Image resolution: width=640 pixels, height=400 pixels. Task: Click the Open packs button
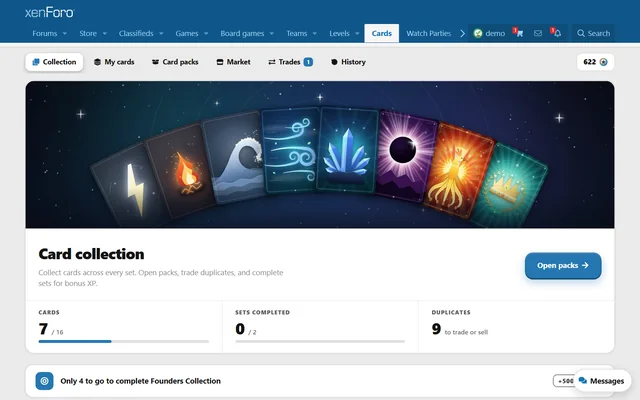(x=563, y=266)
